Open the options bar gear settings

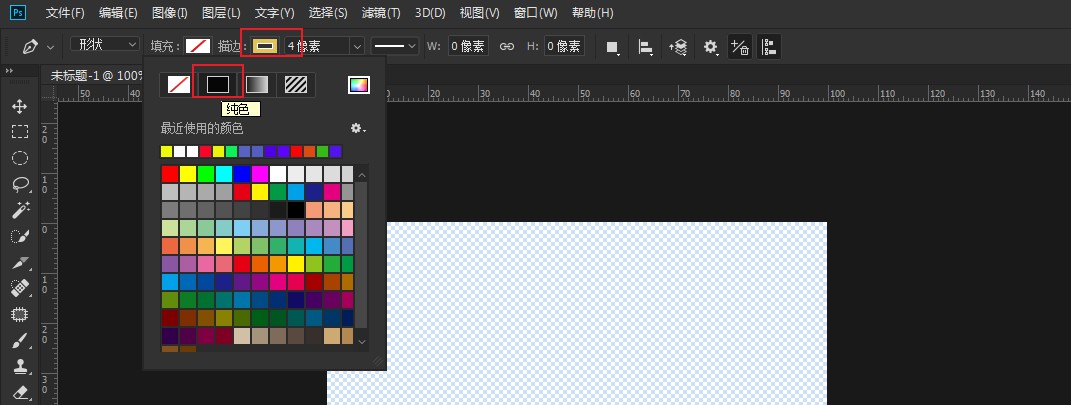point(711,47)
